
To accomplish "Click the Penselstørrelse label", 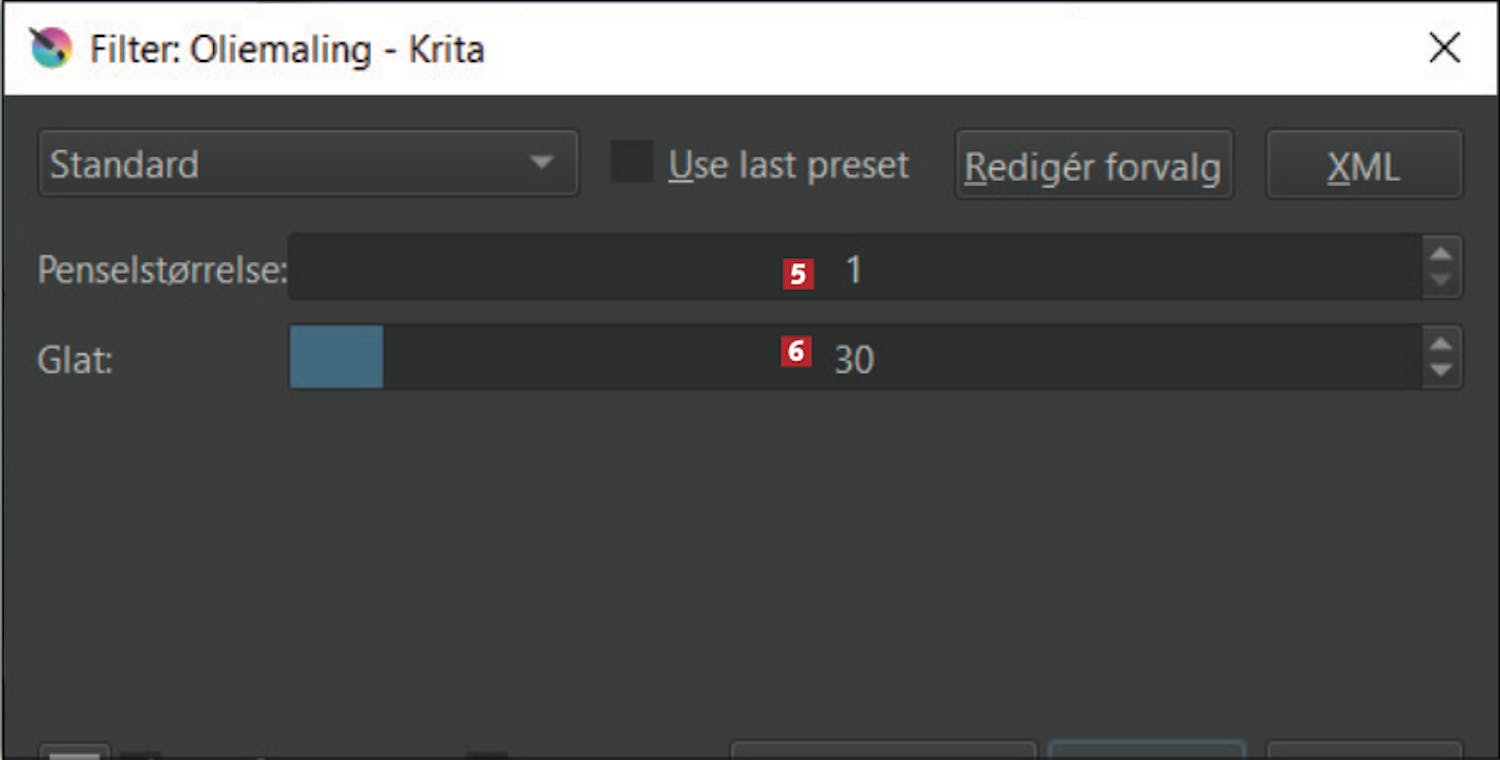I will (x=163, y=270).
